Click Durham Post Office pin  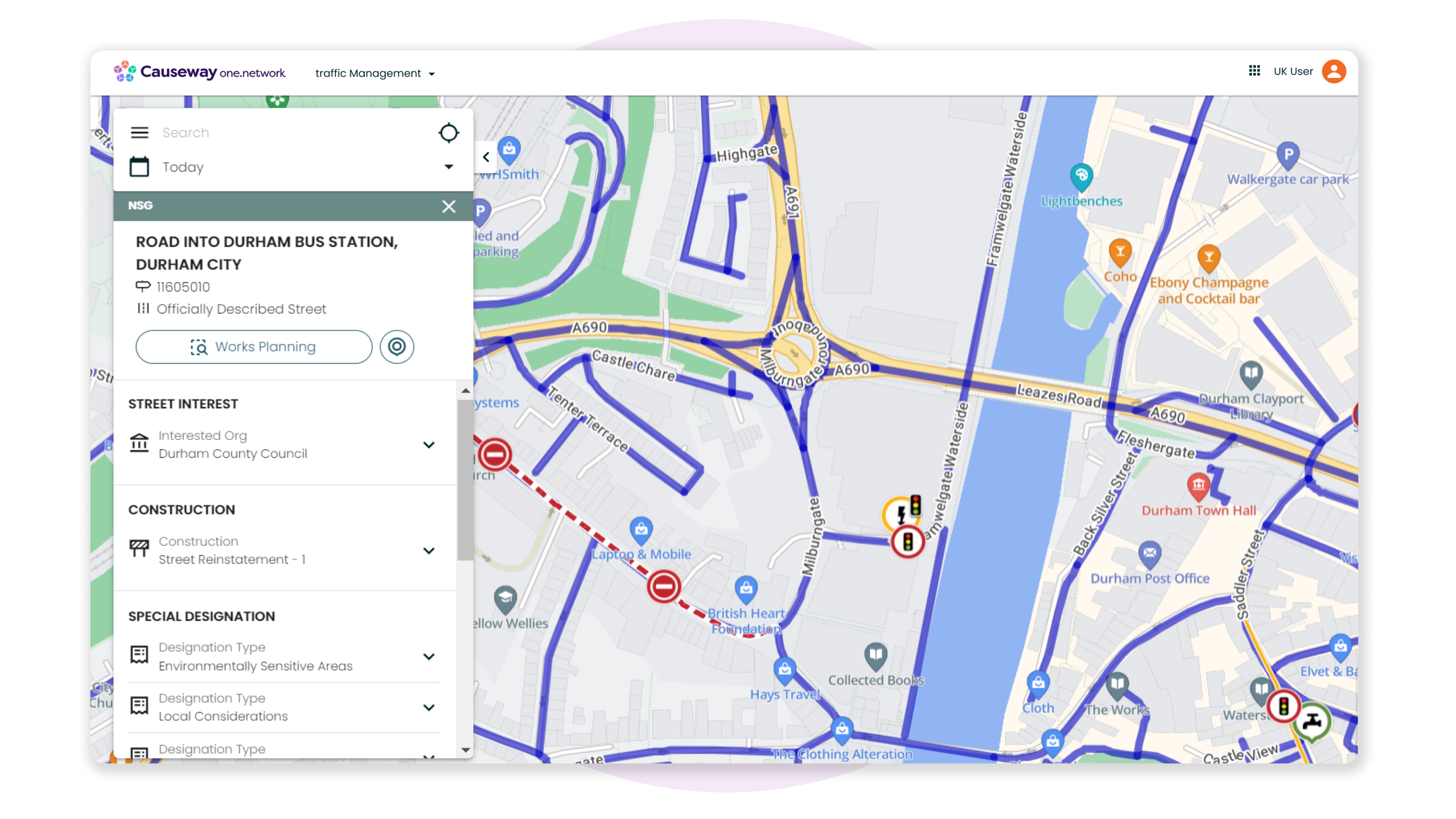(x=1150, y=554)
